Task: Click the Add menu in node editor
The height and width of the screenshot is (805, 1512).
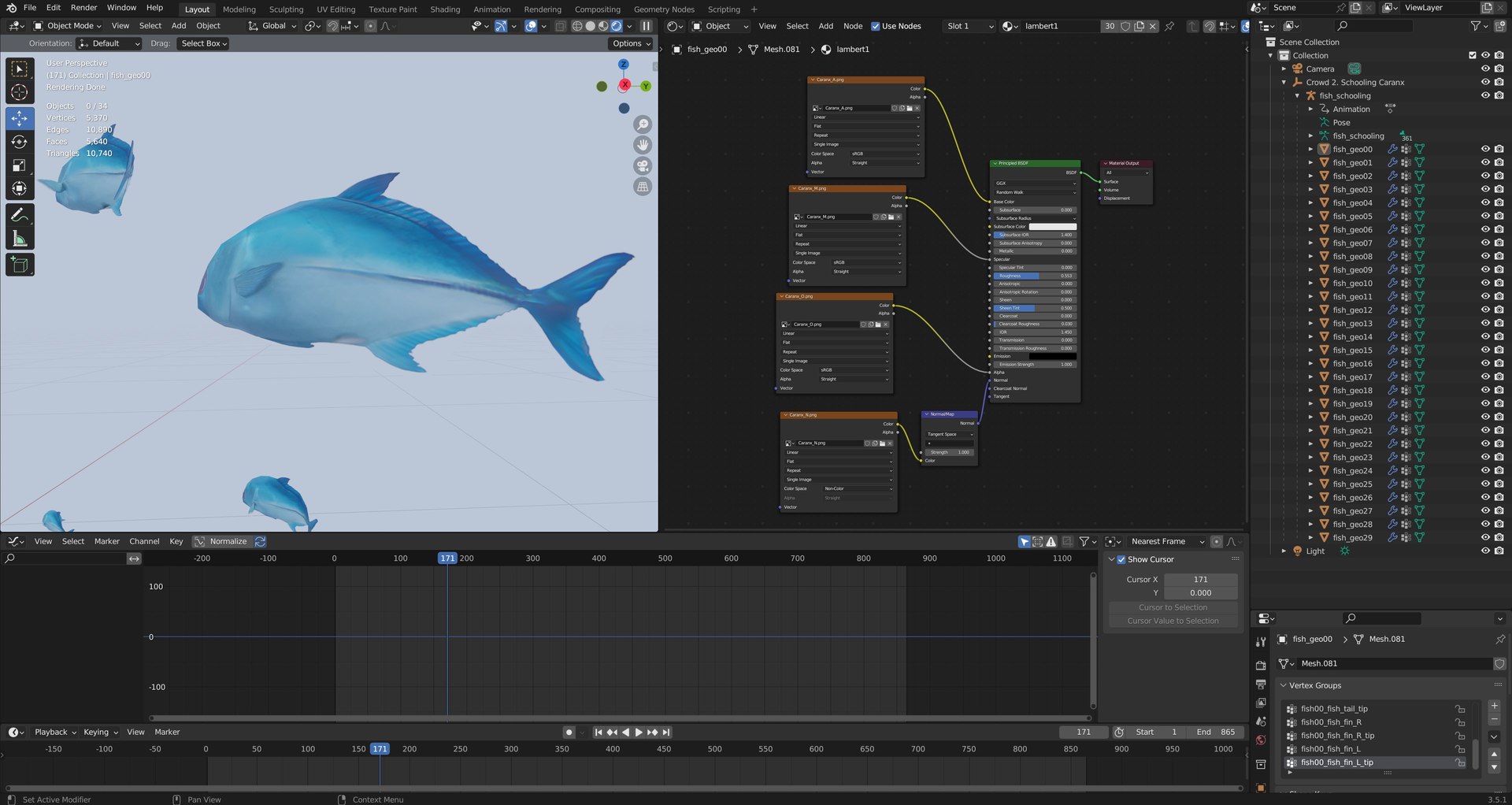Action: tap(825, 26)
